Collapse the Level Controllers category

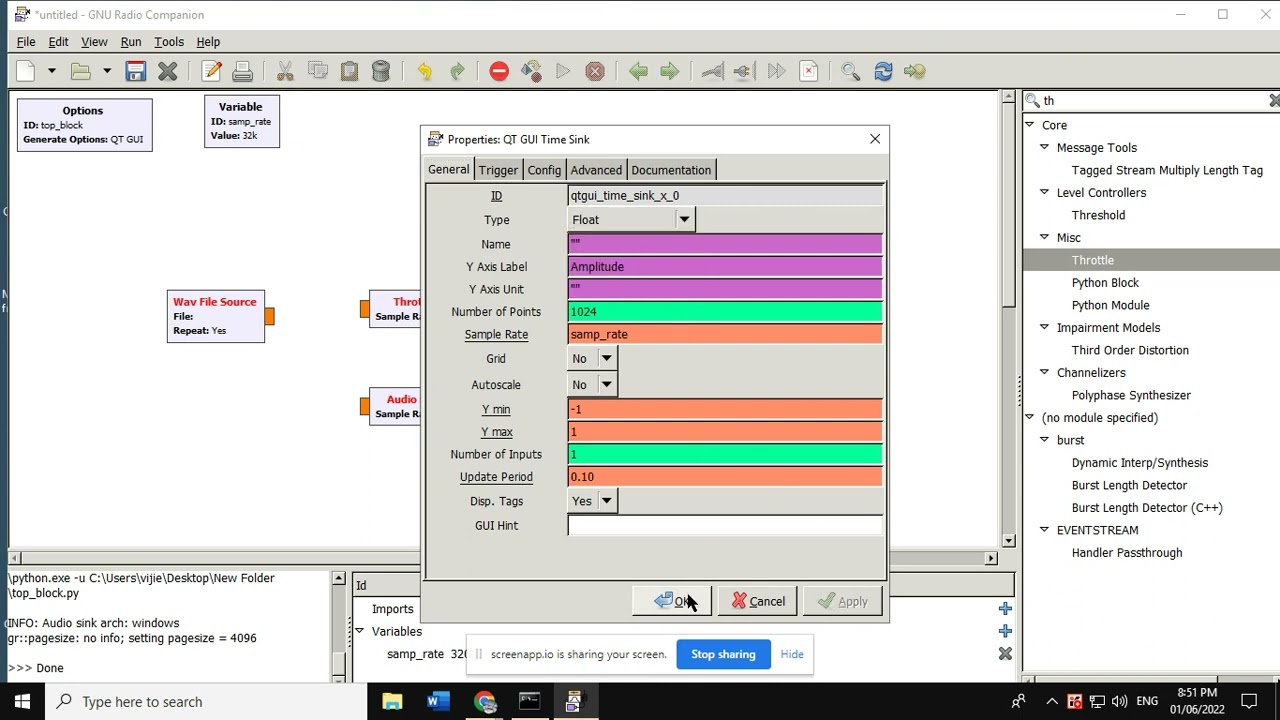coord(1044,193)
